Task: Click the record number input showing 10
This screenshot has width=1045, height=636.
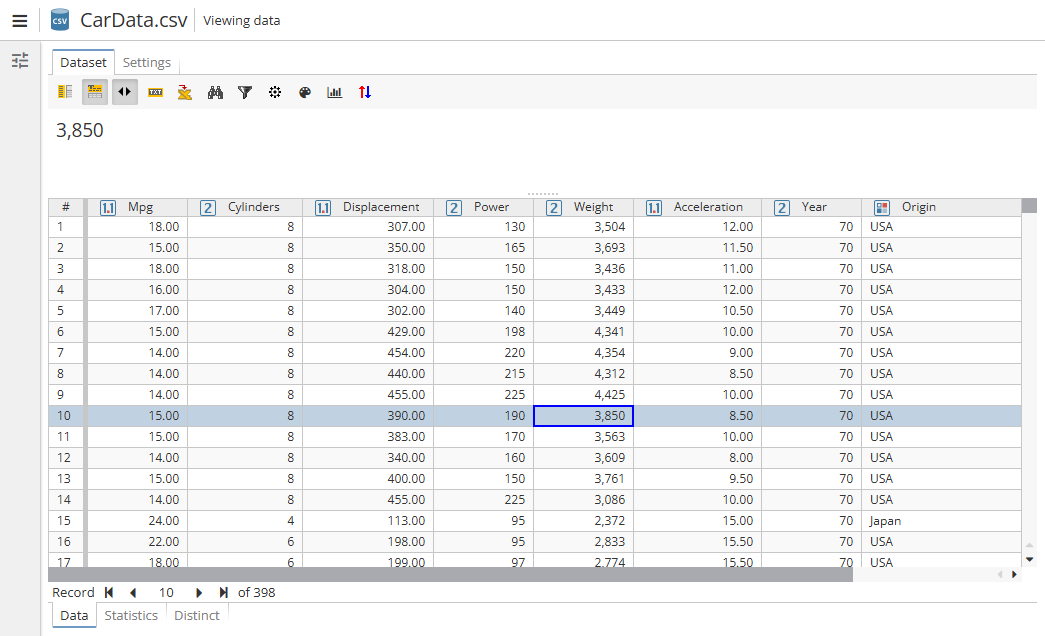Action: [x=166, y=592]
